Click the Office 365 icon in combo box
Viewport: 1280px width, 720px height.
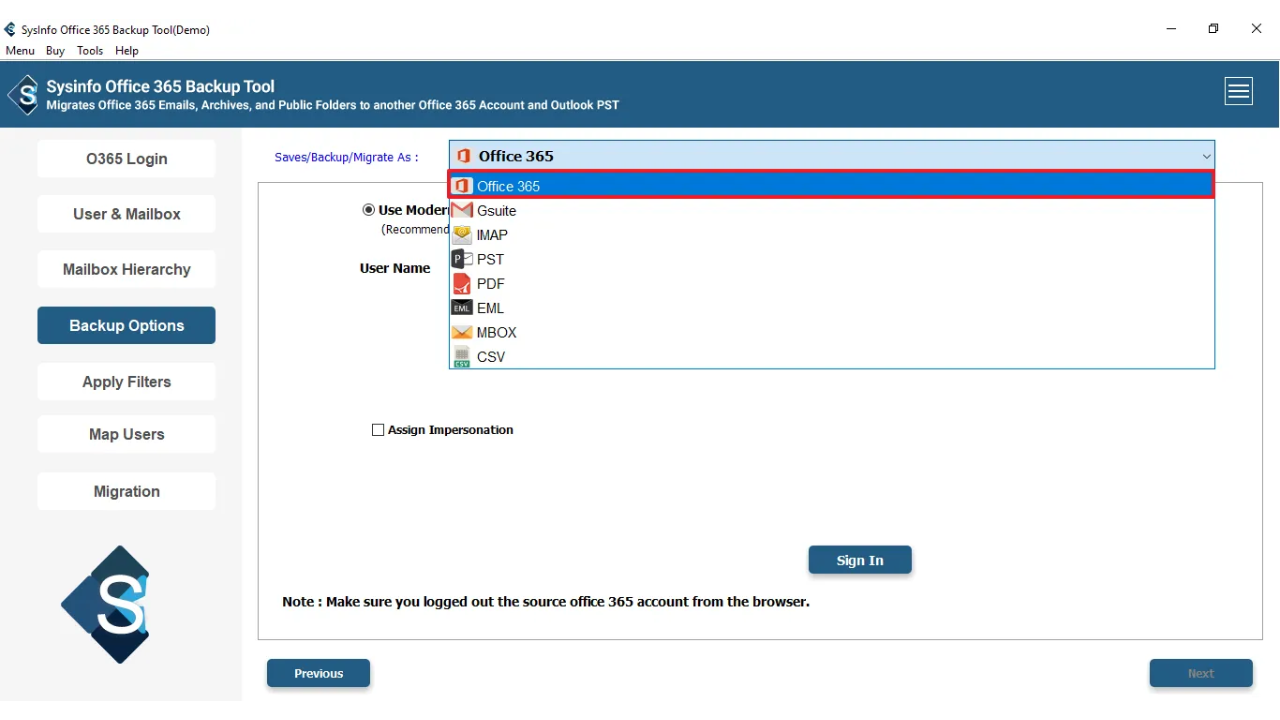tap(464, 156)
